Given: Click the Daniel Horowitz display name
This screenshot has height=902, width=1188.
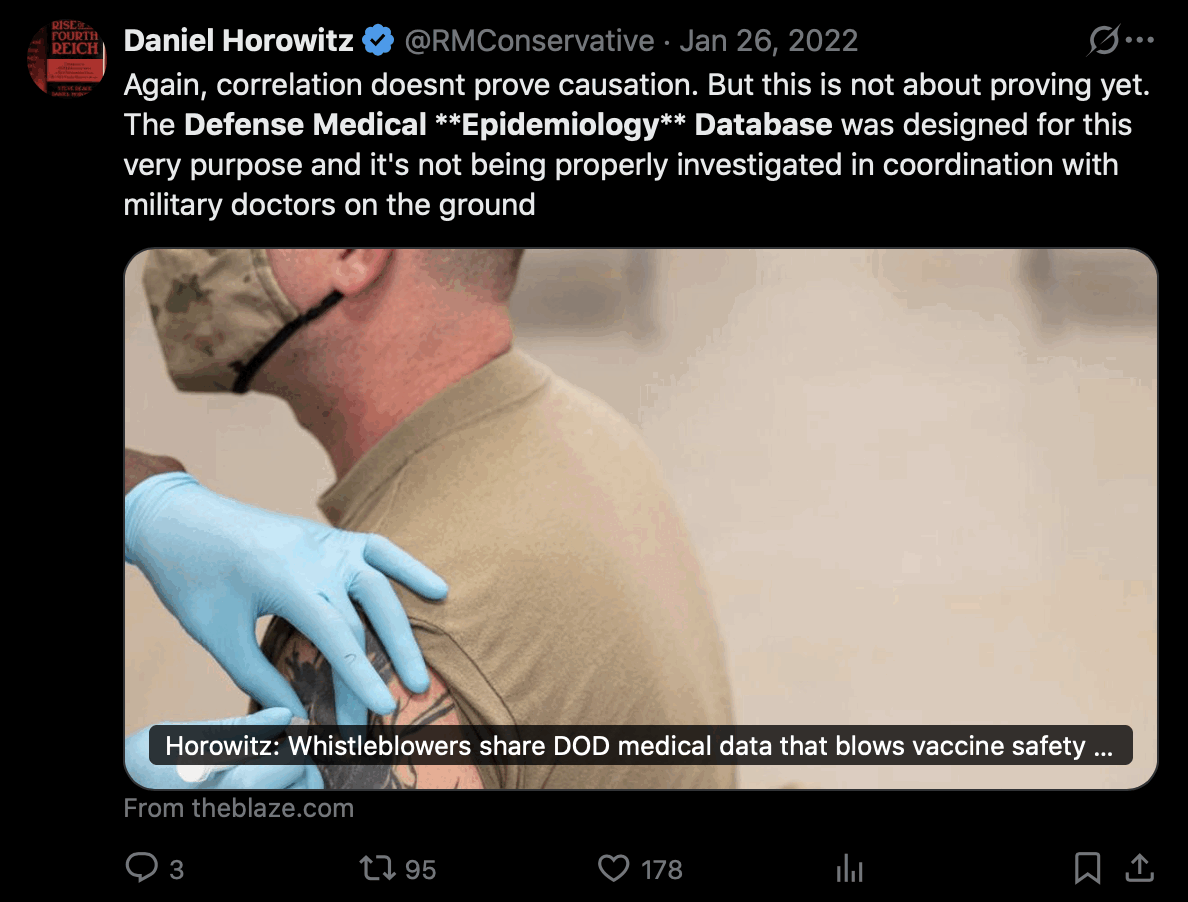Looking at the screenshot, I should (x=238, y=41).
